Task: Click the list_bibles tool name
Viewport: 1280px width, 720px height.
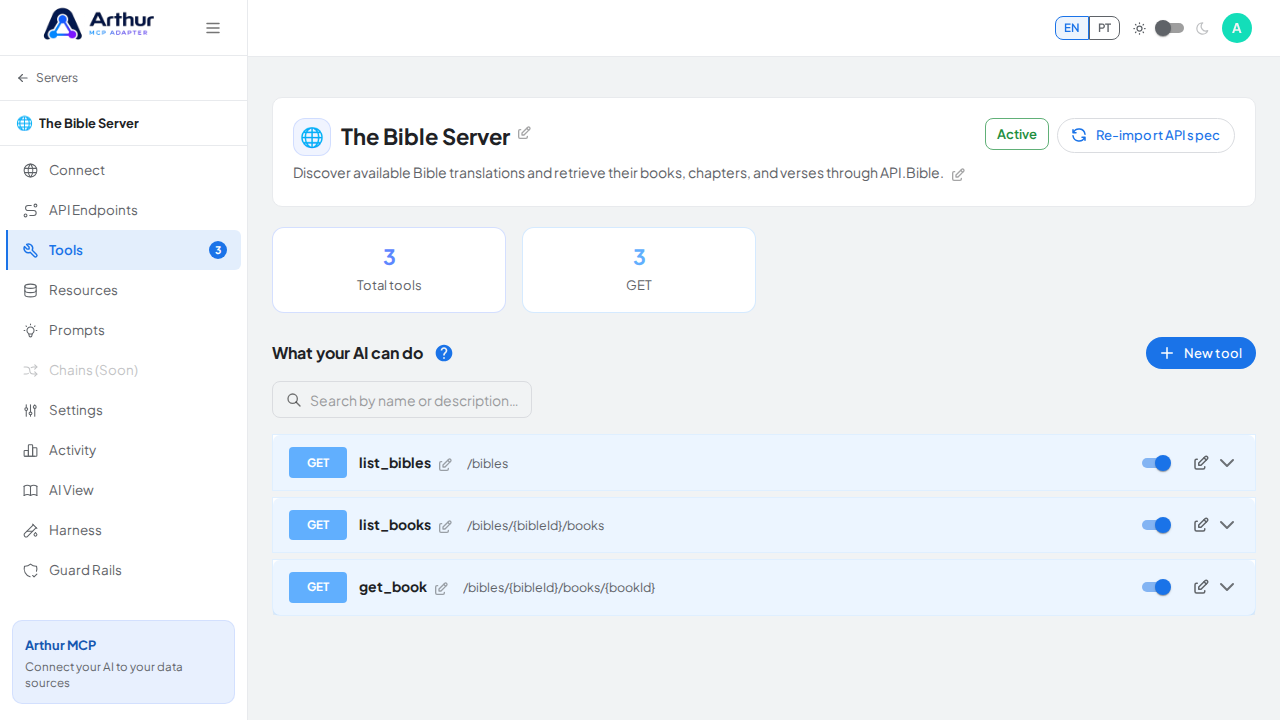Action: pos(395,463)
